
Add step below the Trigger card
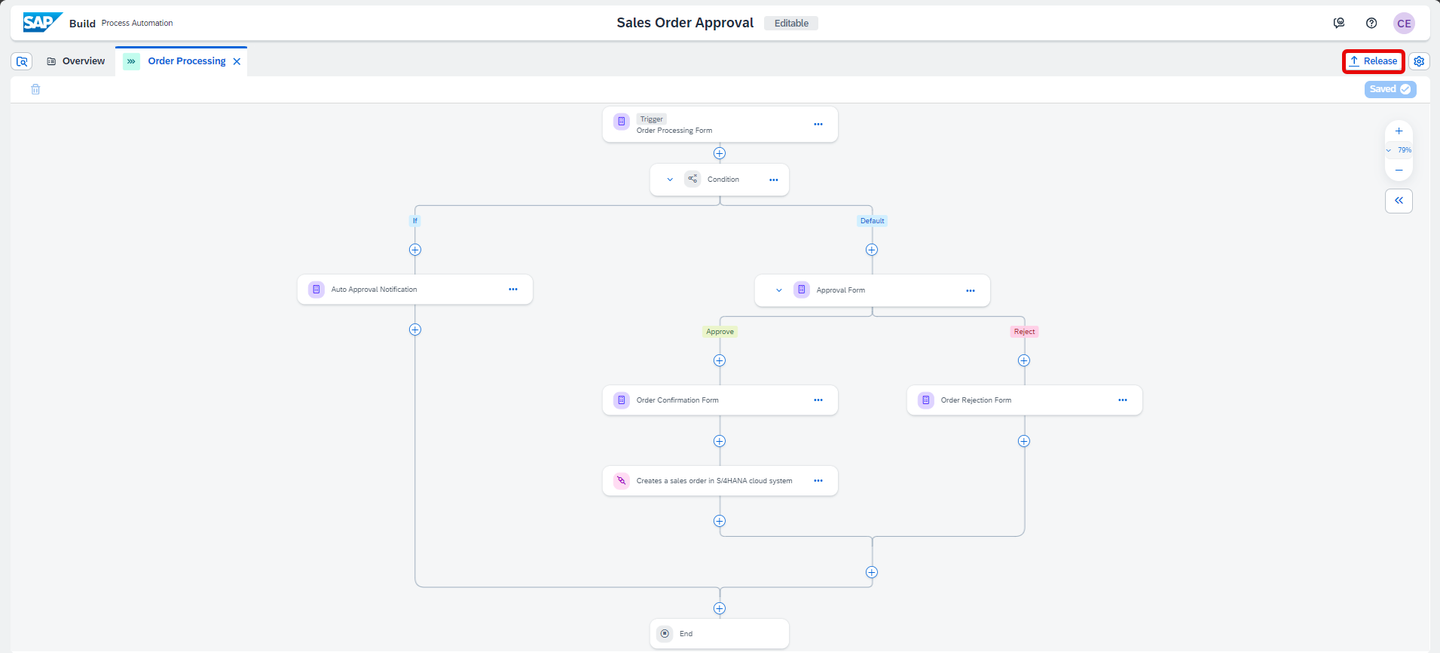pyautogui.click(x=719, y=153)
